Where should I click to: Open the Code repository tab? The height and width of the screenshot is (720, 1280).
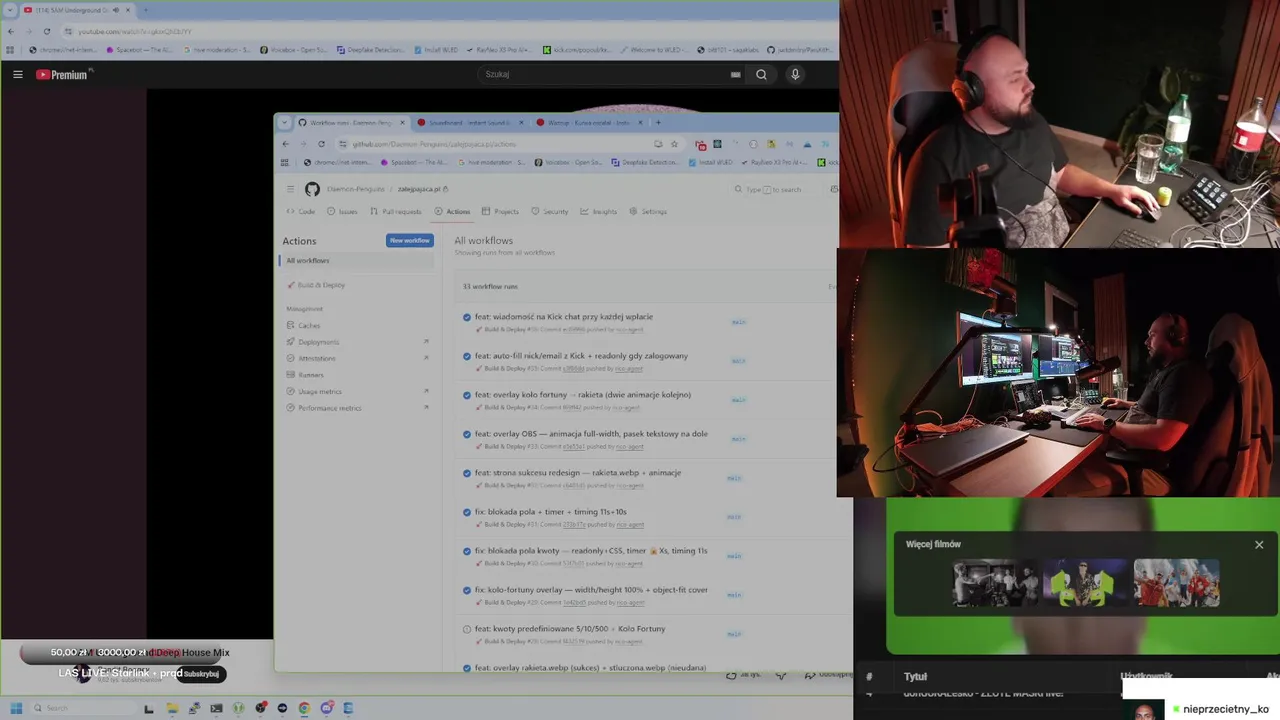point(301,212)
